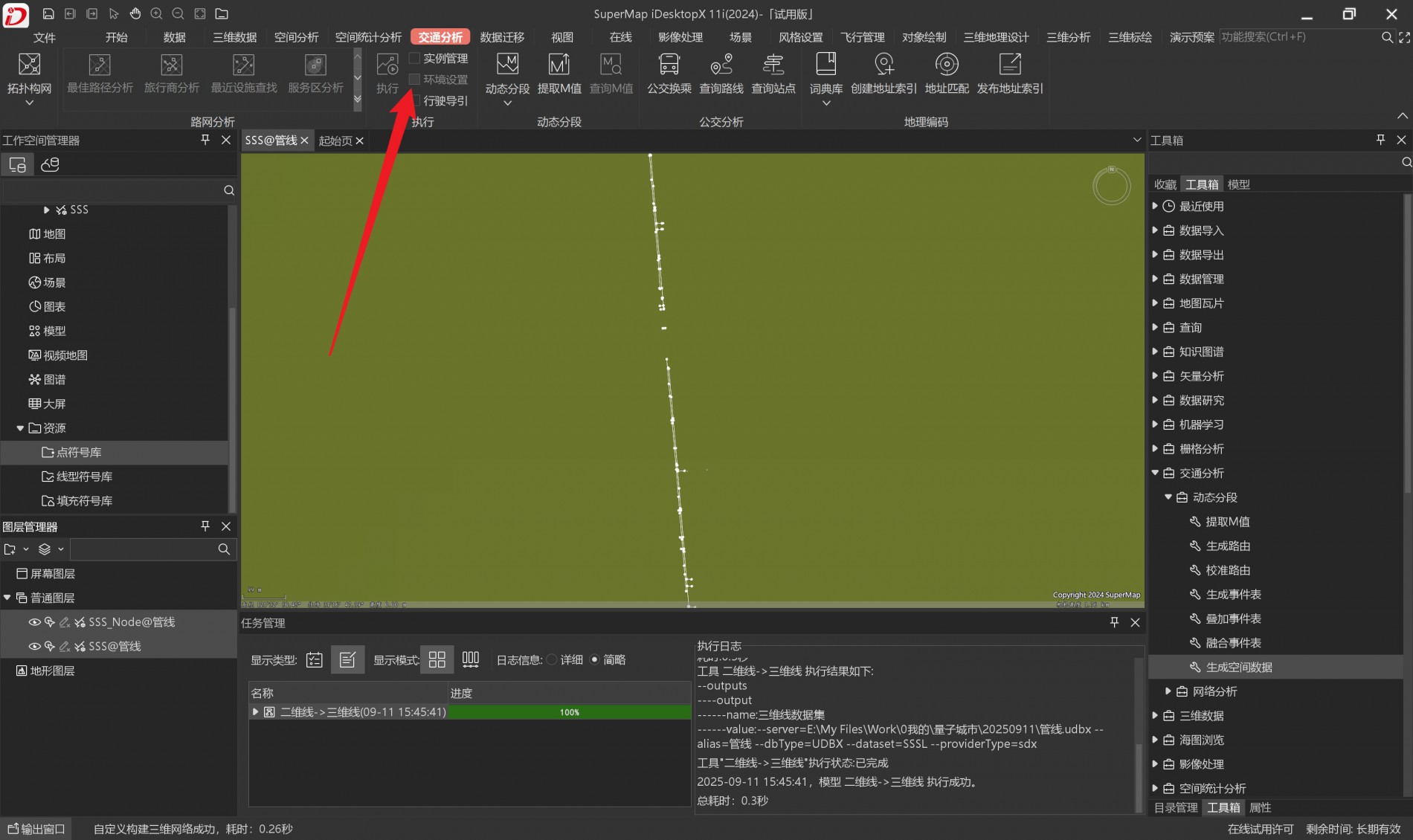Image resolution: width=1413 pixels, height=840 pixels.
Task: Switch to the 空间分析 ribbon tab
Action: point(296,37)
